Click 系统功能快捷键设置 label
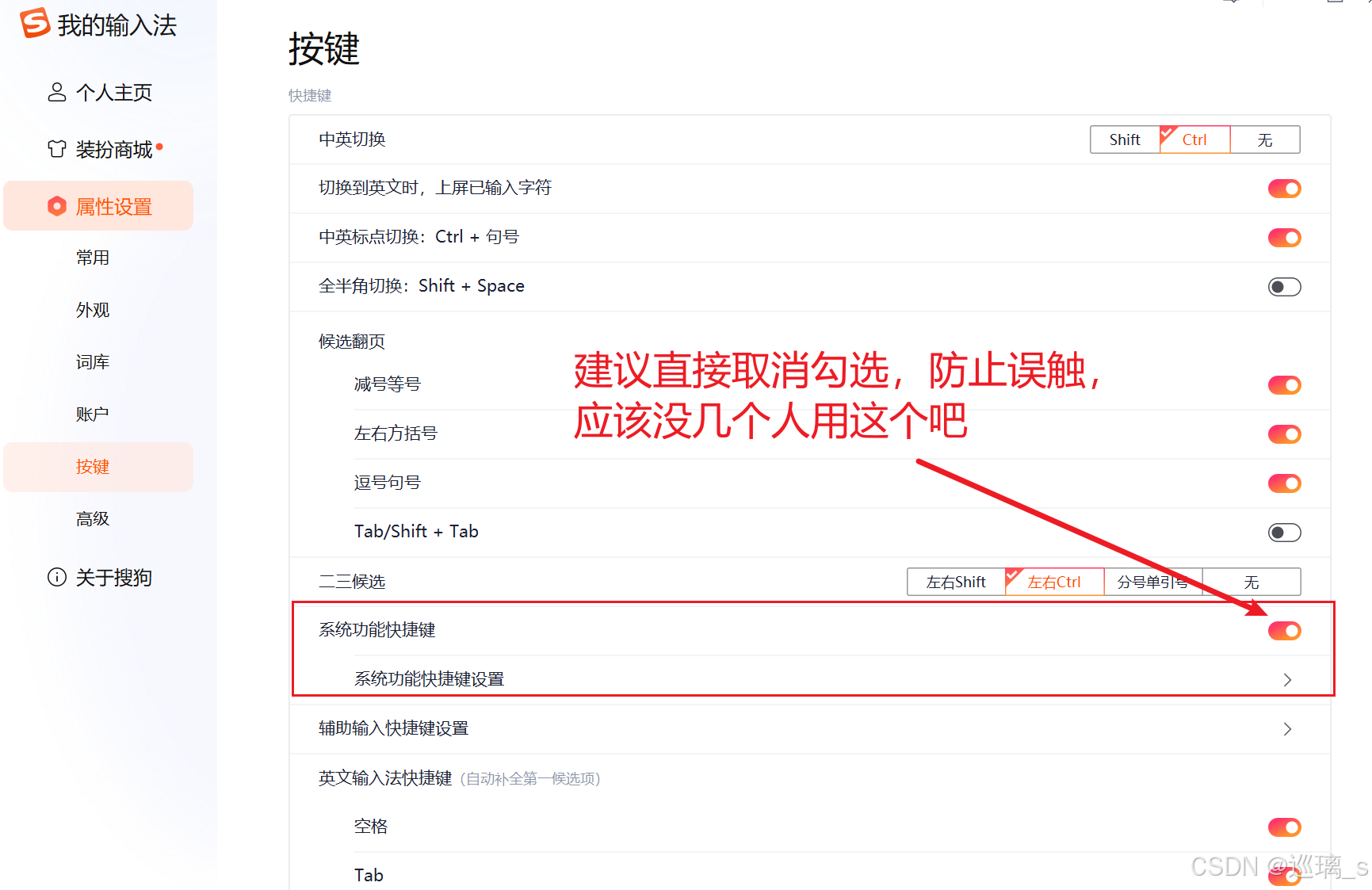Image resolution: width=1372 pixels, height=890 pixels. (x=429, y=679)
